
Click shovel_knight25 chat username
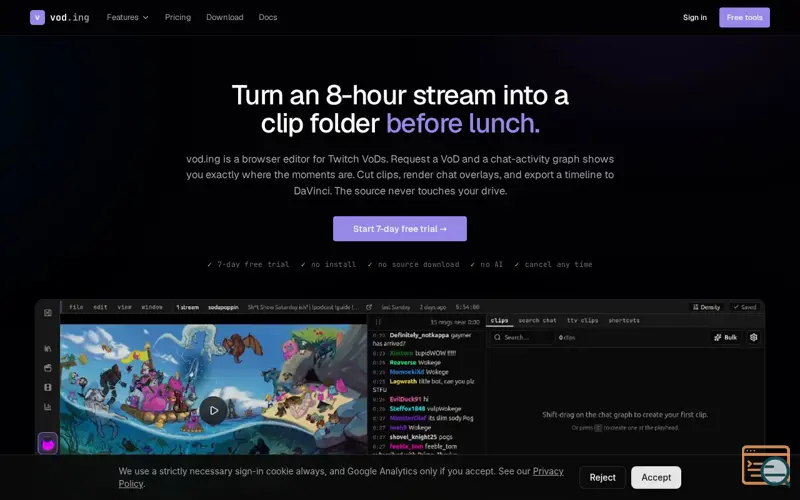click(413, 437)
